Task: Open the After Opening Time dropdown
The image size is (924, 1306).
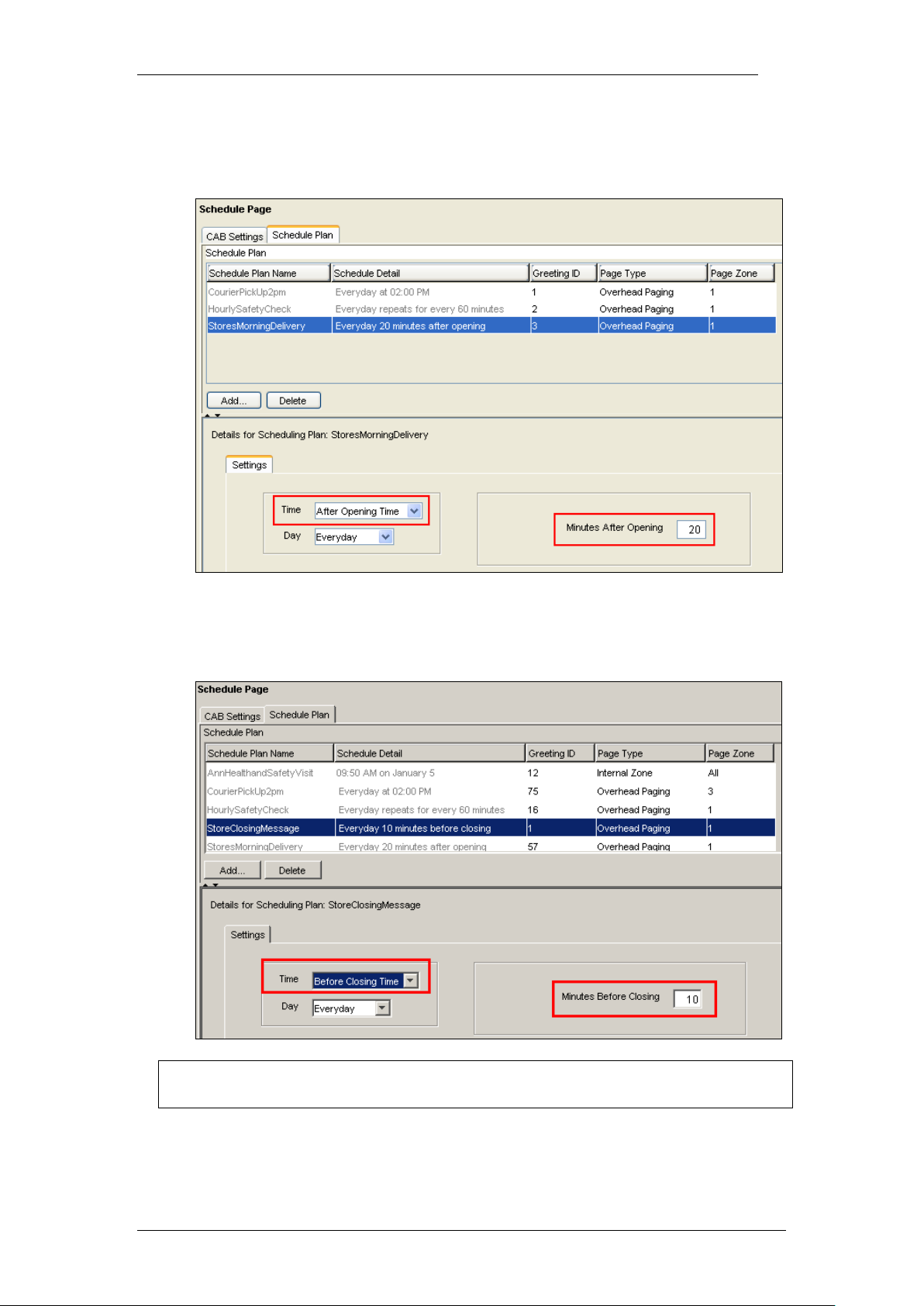Action: pos(367,511)
